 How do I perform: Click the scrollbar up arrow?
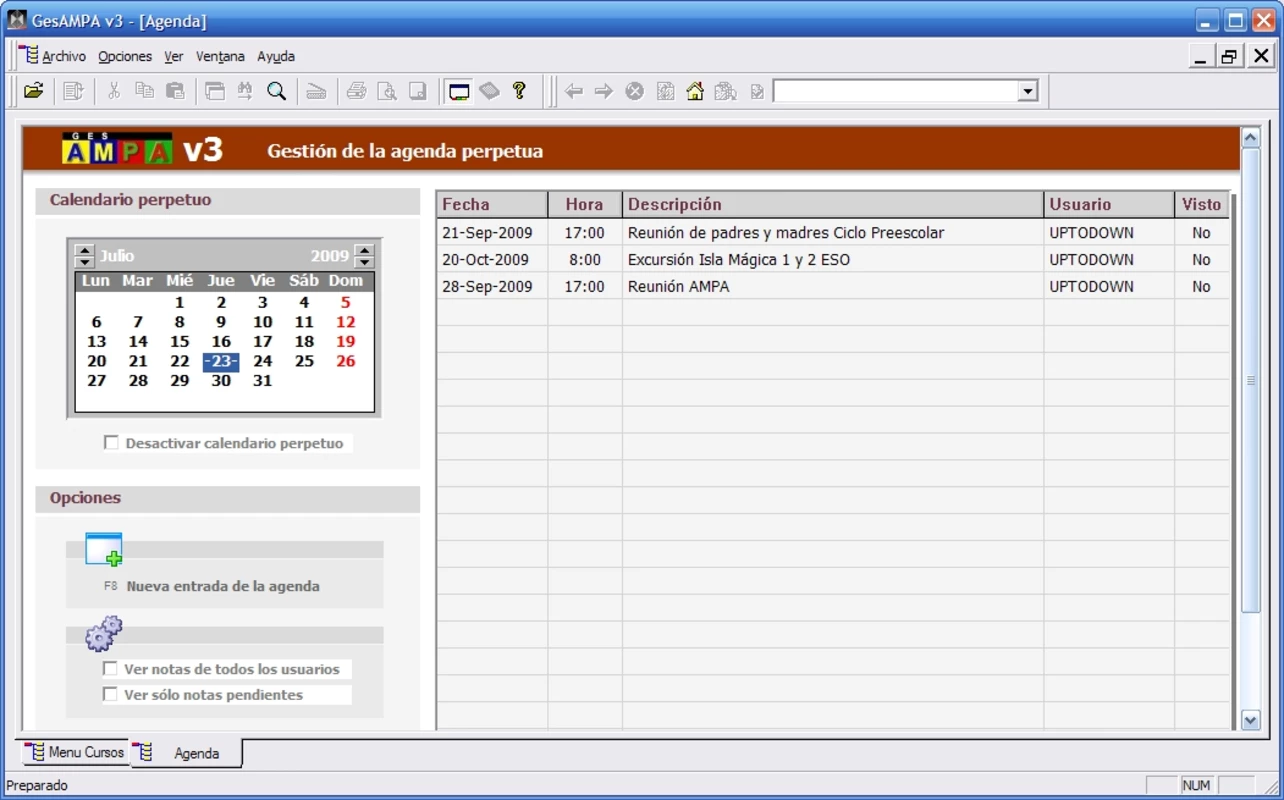click(1250, 138)
